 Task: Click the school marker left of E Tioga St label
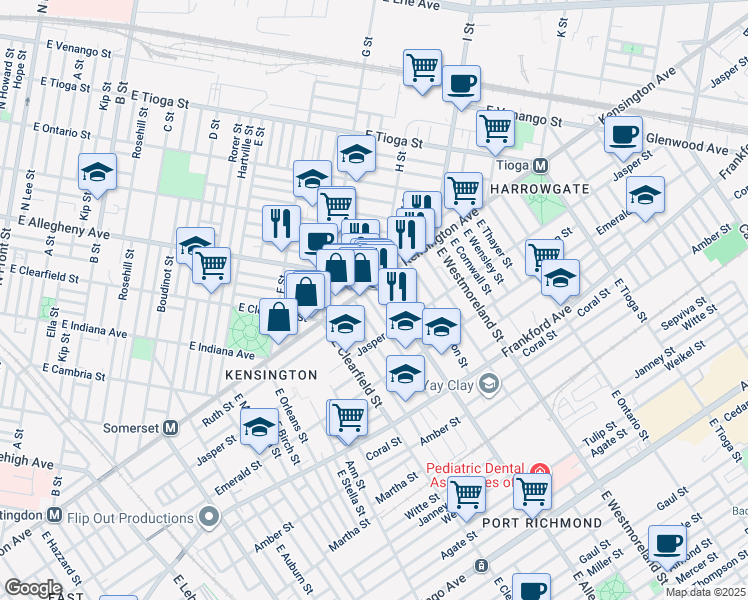(x=356, y=154)
